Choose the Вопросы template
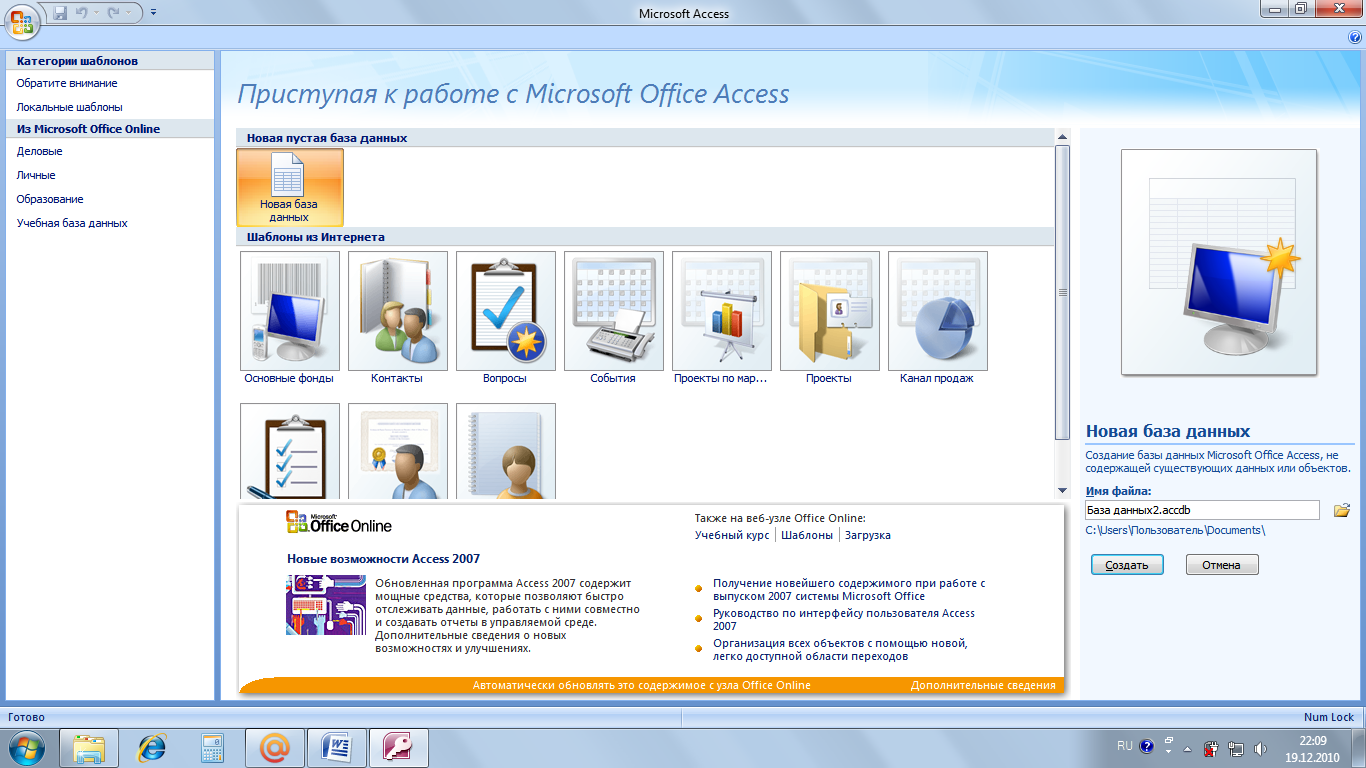 pos(505,318)
